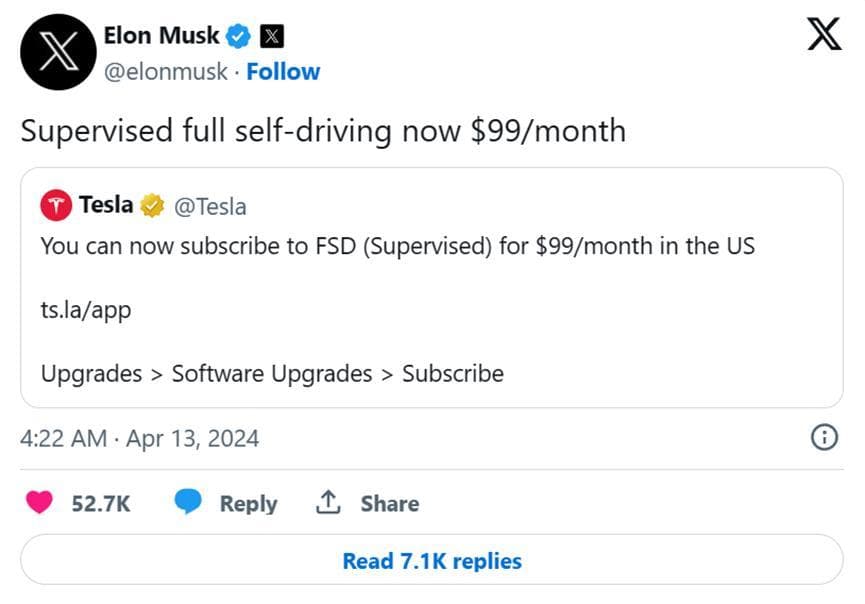Click the Read 7.1K replies button

pyautogui.click(x=431, y=561)
